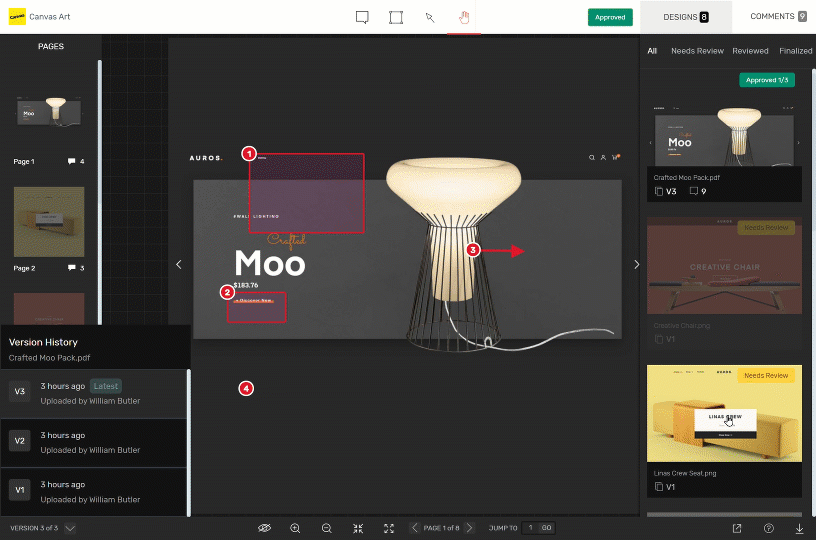Filter designs by Needs Review

click(x=697, y=51)
